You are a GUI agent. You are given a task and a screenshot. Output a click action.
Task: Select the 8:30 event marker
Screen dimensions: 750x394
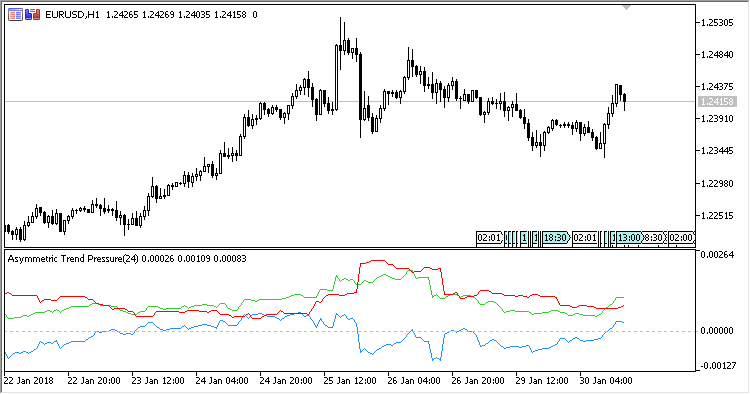(654, 238)
